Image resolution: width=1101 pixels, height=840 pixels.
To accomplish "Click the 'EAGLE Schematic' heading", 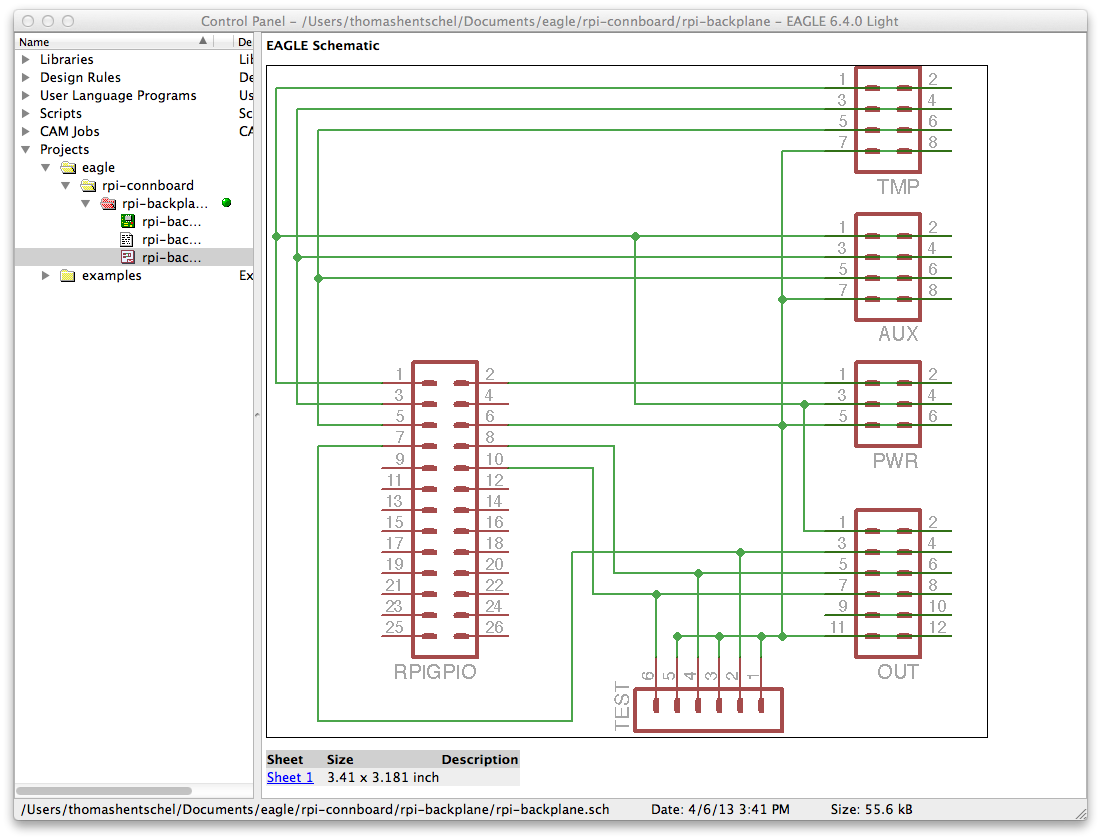I will tap(323, 46).
